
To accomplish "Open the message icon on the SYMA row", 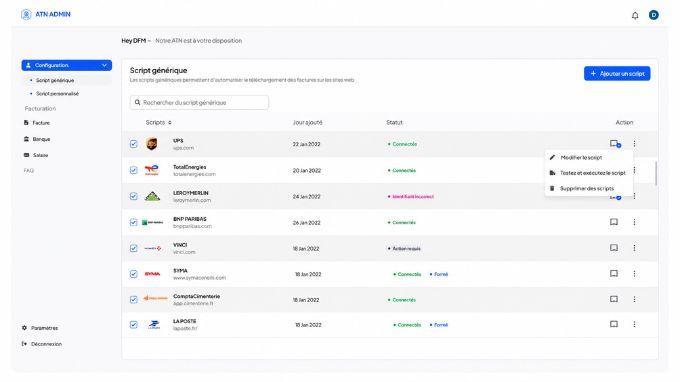I will [614, 274].
